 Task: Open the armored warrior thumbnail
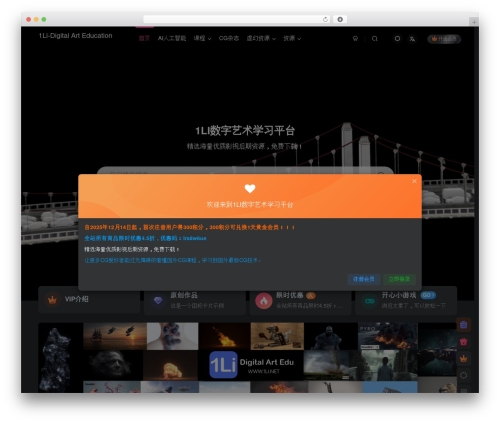[331, 336]
